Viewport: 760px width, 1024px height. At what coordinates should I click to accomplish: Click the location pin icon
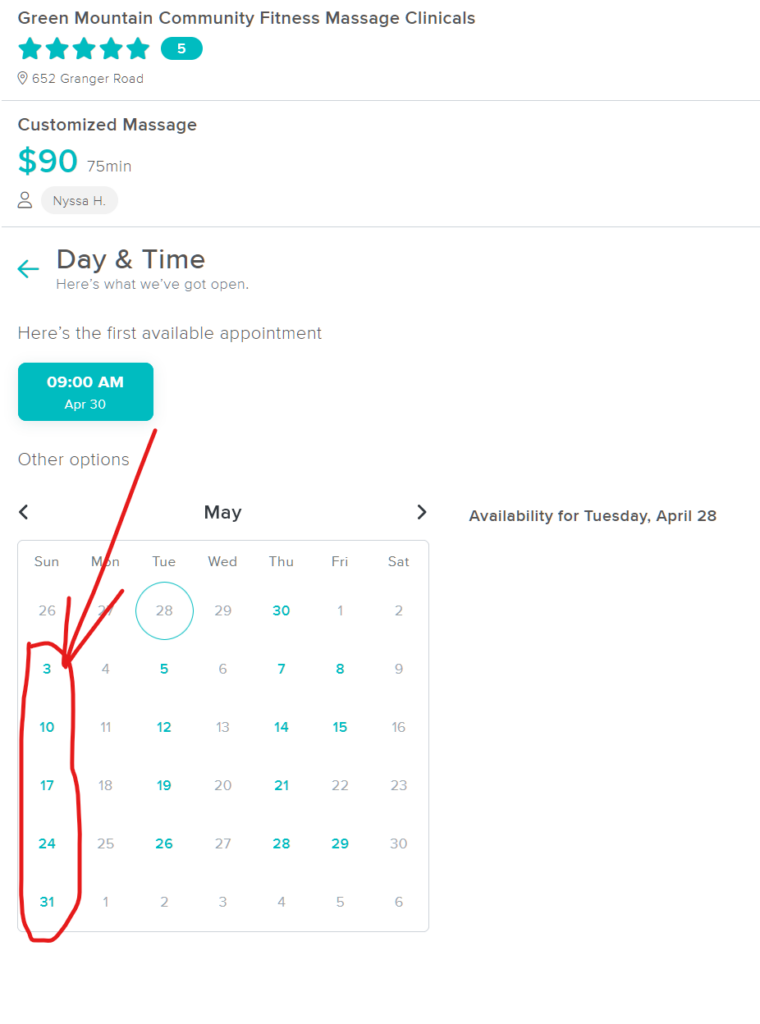click(23, 78)
